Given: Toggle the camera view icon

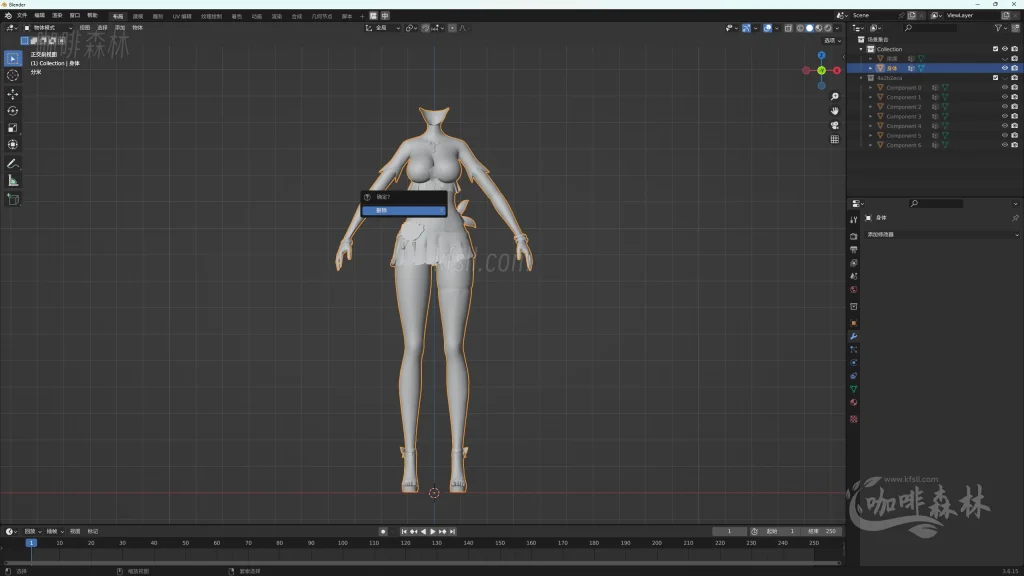Looking at the screenshot, I should [x=835, y=125].
